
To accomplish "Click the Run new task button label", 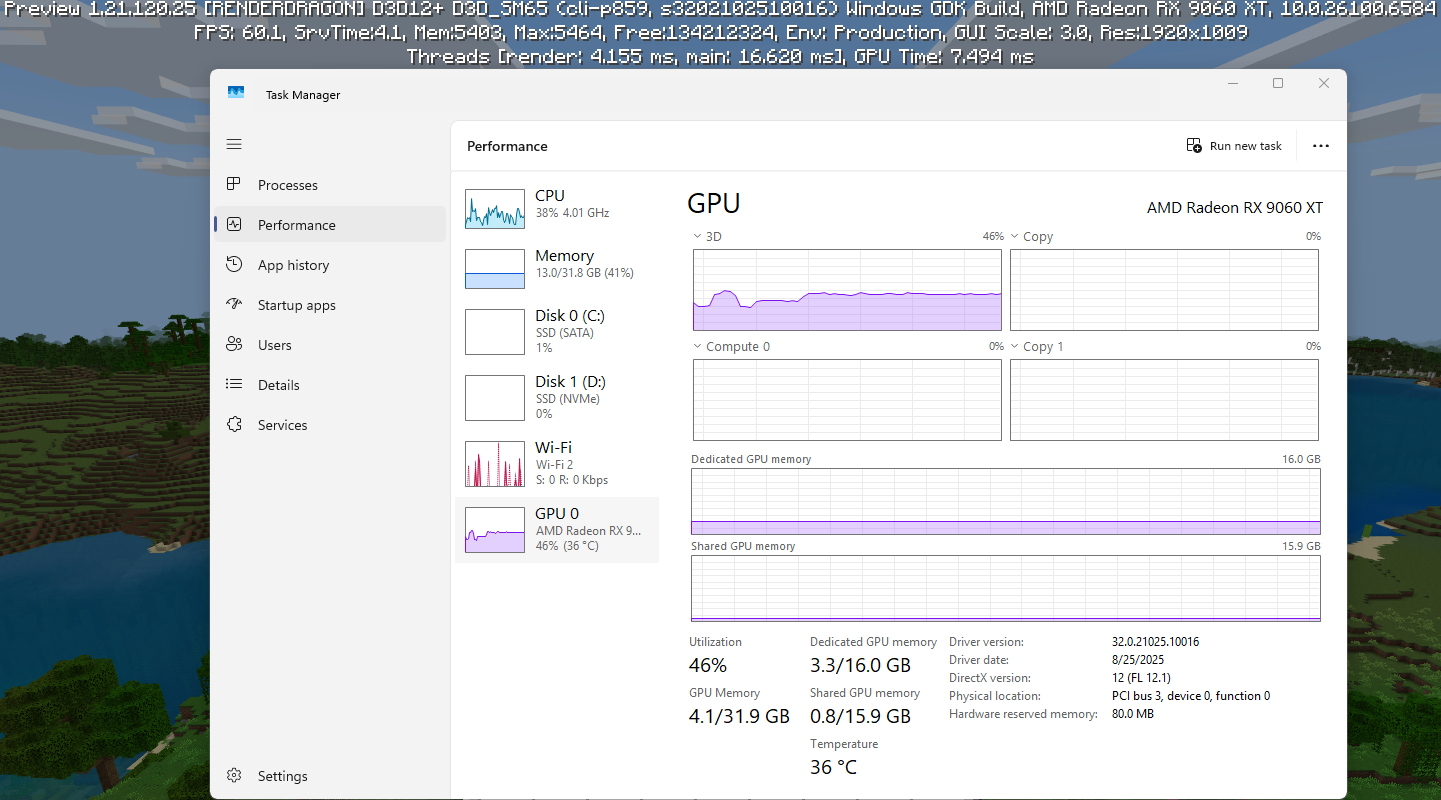I will (x=1245, y=146).
